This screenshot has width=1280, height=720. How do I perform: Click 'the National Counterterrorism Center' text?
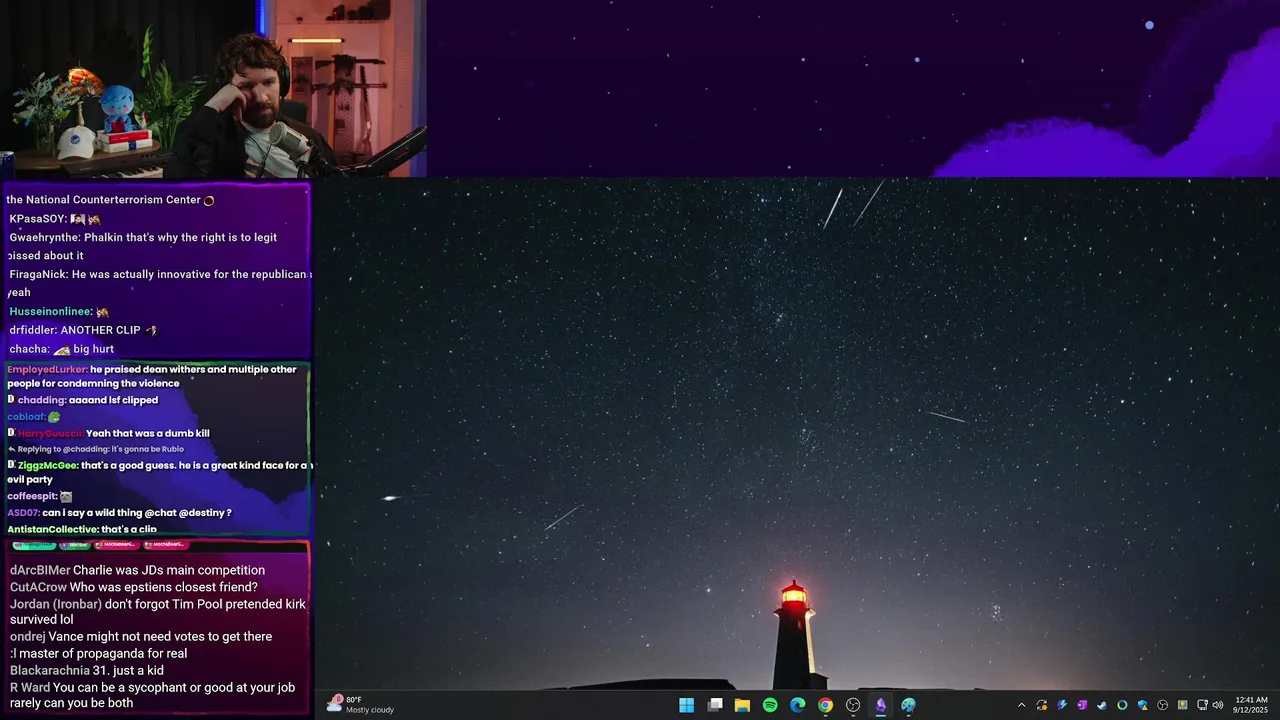pos(103,200)
